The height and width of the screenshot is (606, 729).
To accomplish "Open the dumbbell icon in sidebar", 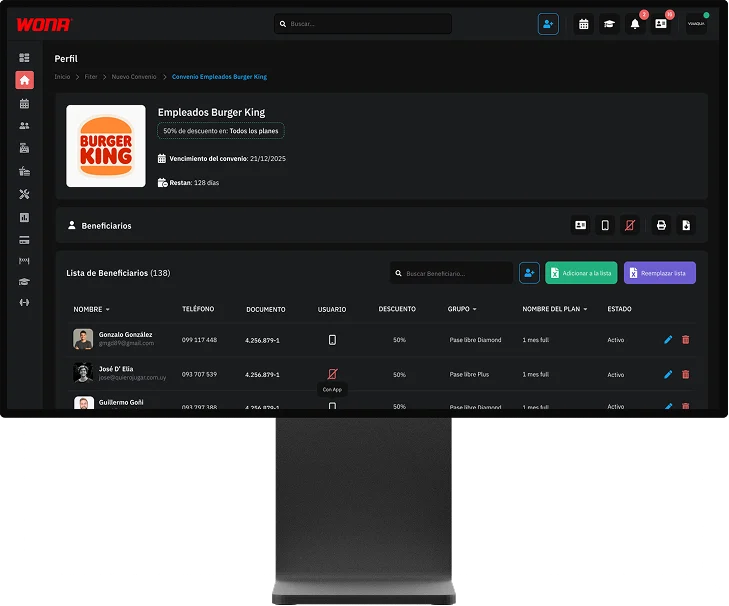I will (x=24, y=302).
